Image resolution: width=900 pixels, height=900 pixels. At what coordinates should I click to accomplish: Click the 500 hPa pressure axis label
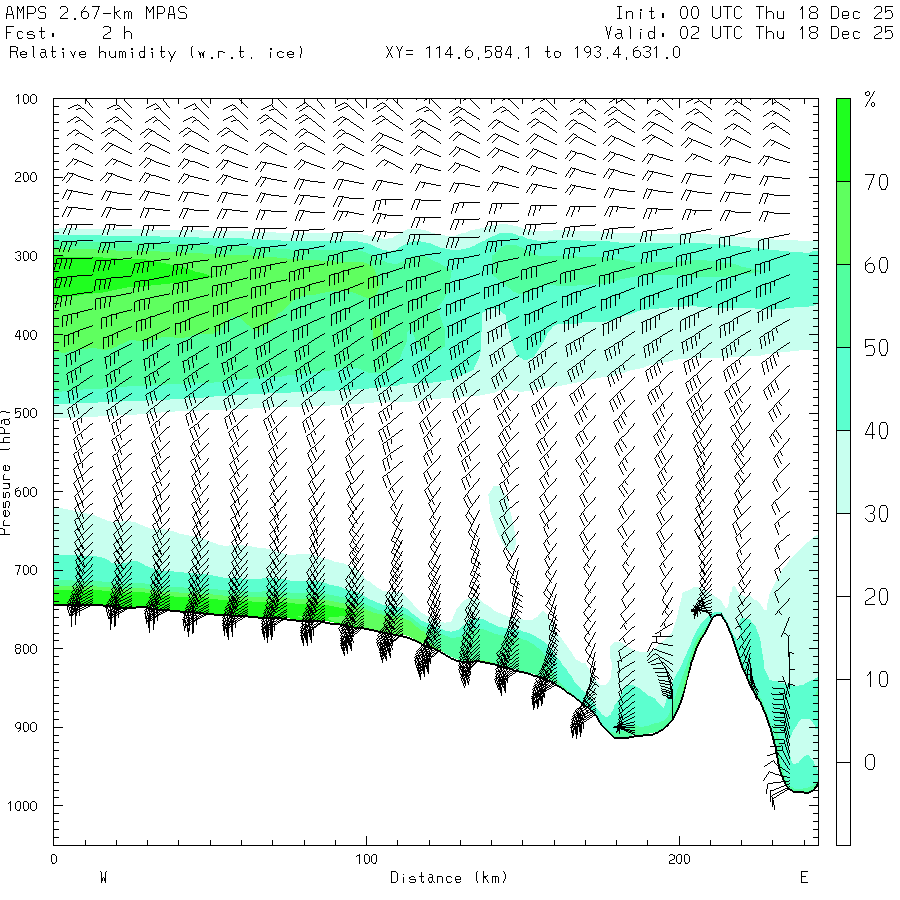[26, 413]
